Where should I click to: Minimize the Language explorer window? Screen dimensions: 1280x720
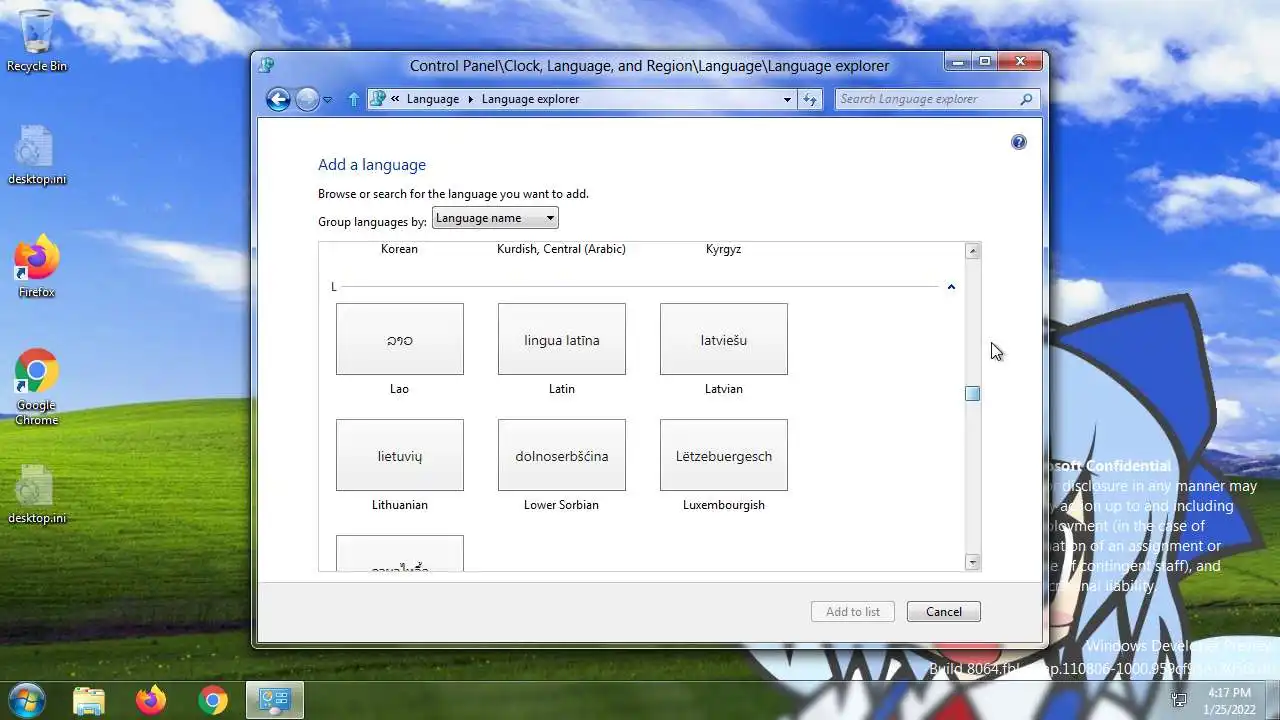pos(958,62)
